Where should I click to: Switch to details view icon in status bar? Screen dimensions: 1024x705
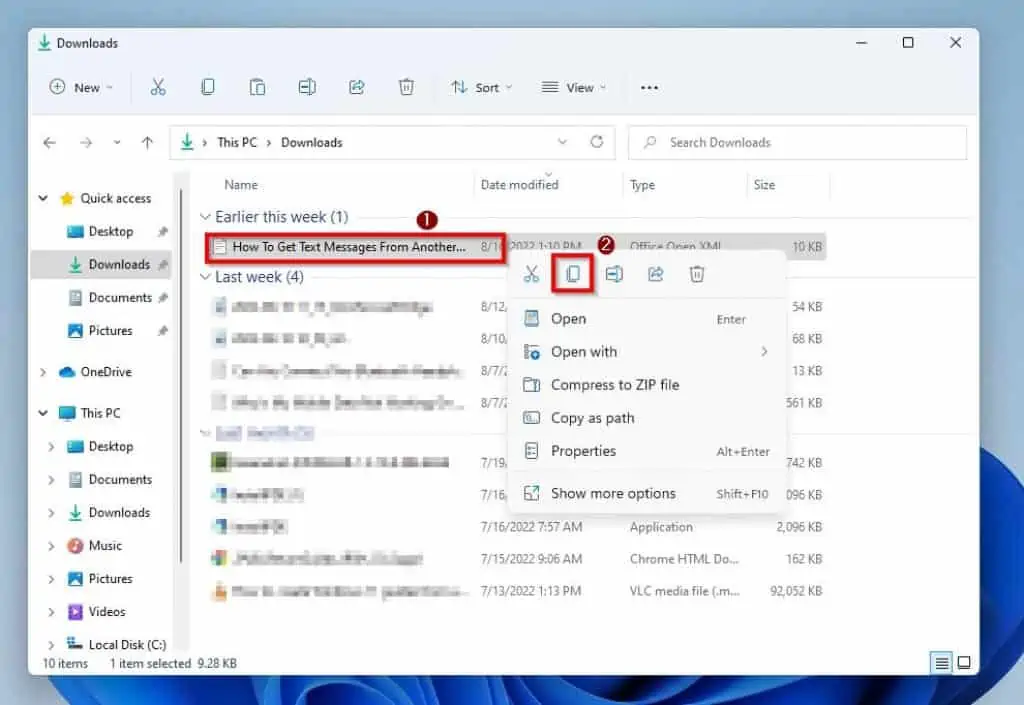coord(941,663)
